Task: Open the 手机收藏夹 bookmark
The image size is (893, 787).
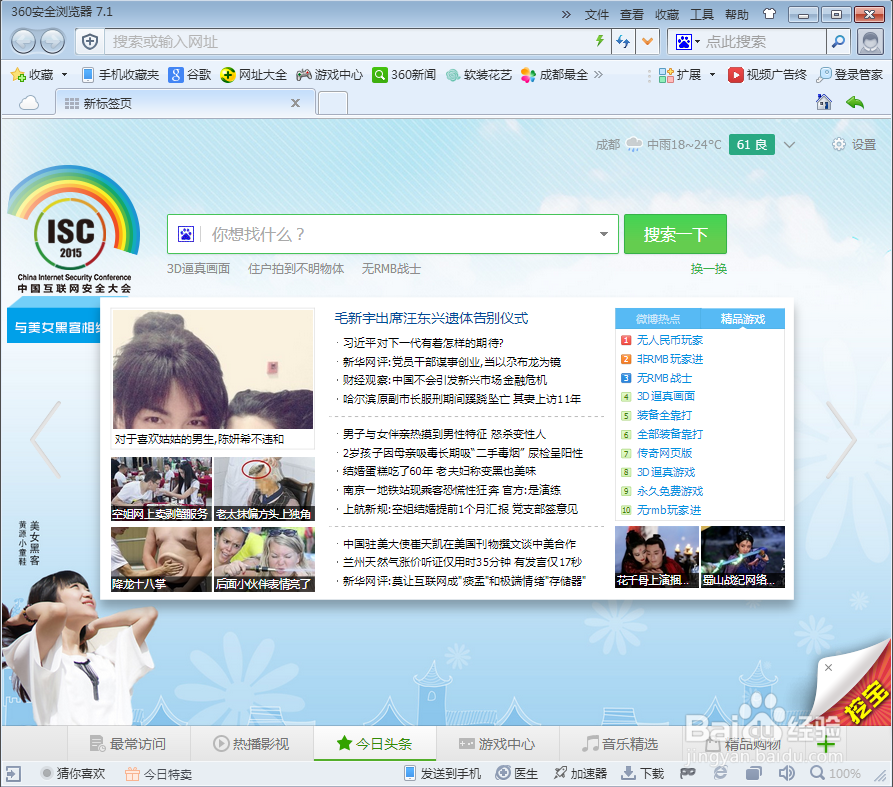Action: coord(120,75)
